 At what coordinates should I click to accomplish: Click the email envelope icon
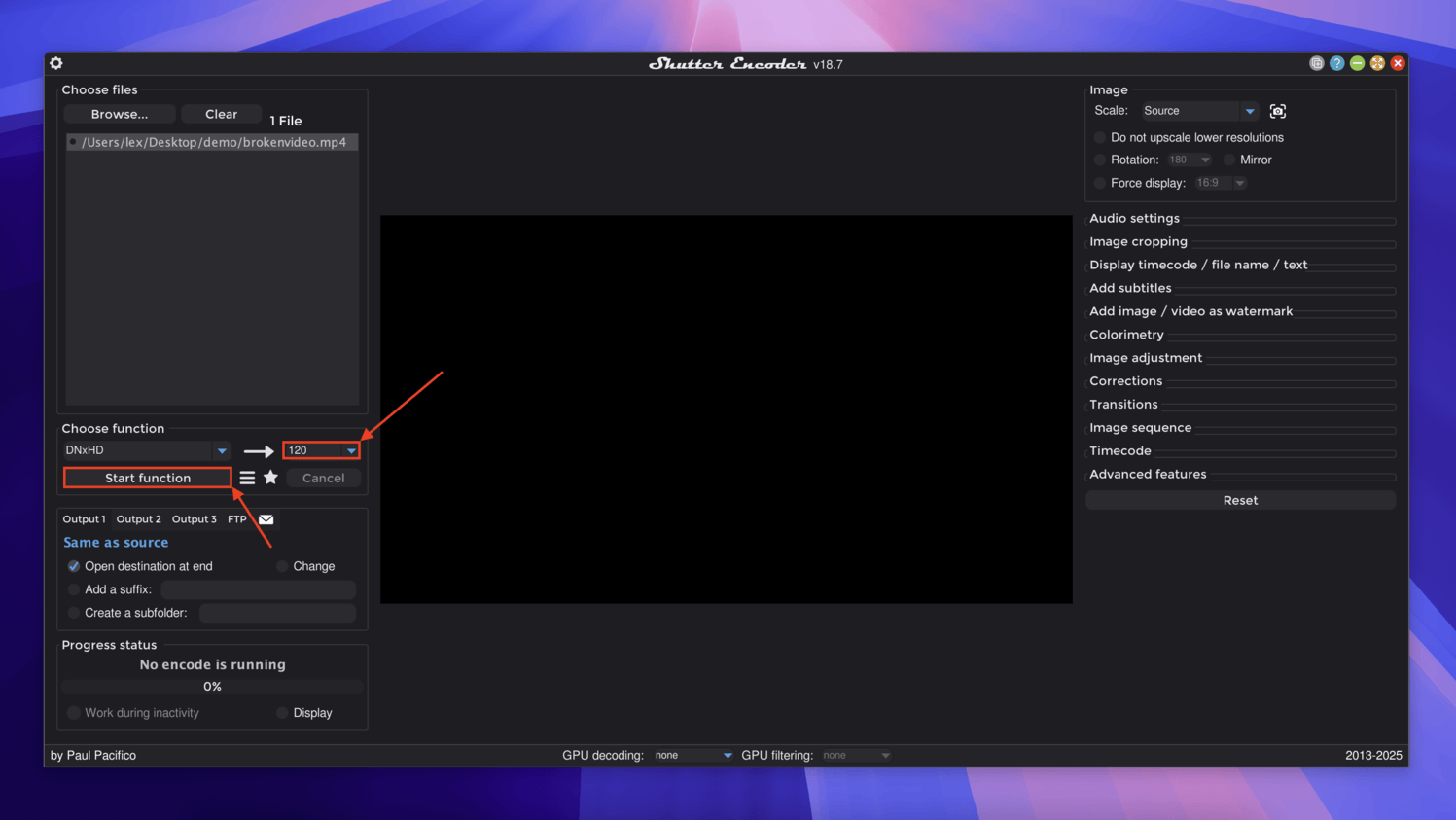(x=266, y=519)
